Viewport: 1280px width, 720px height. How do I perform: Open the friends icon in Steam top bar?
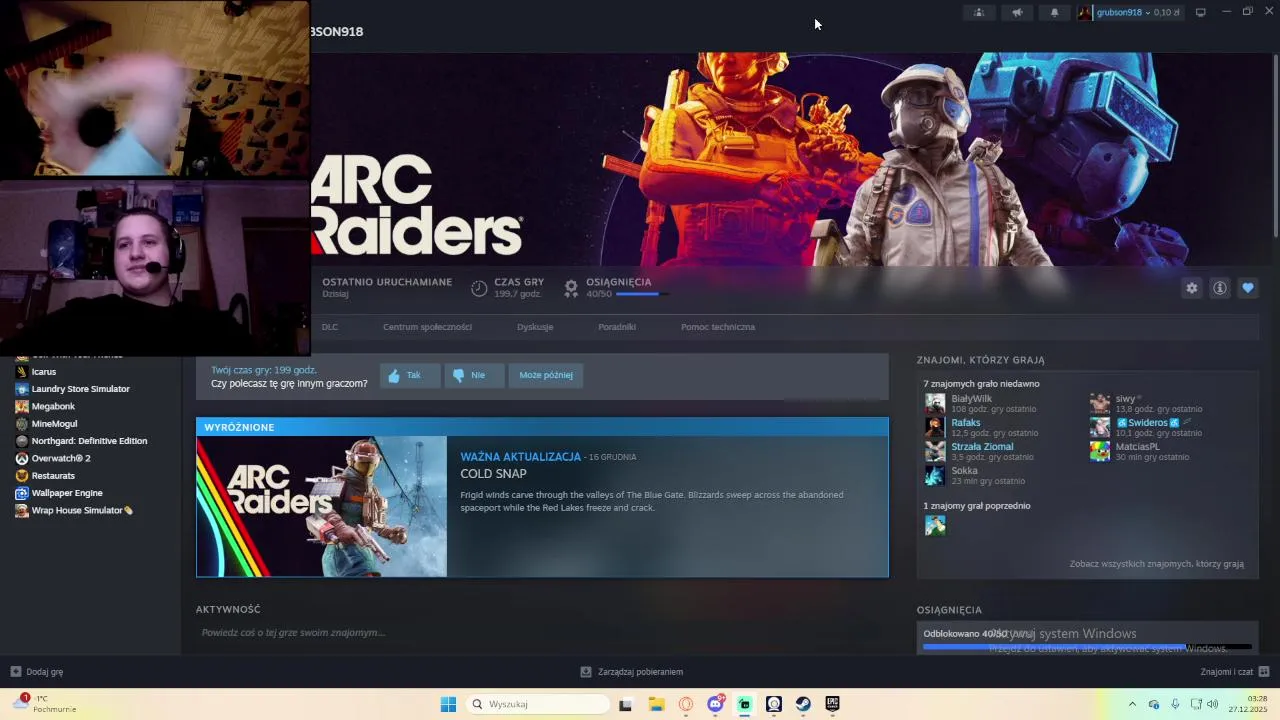tap(979, 12)
